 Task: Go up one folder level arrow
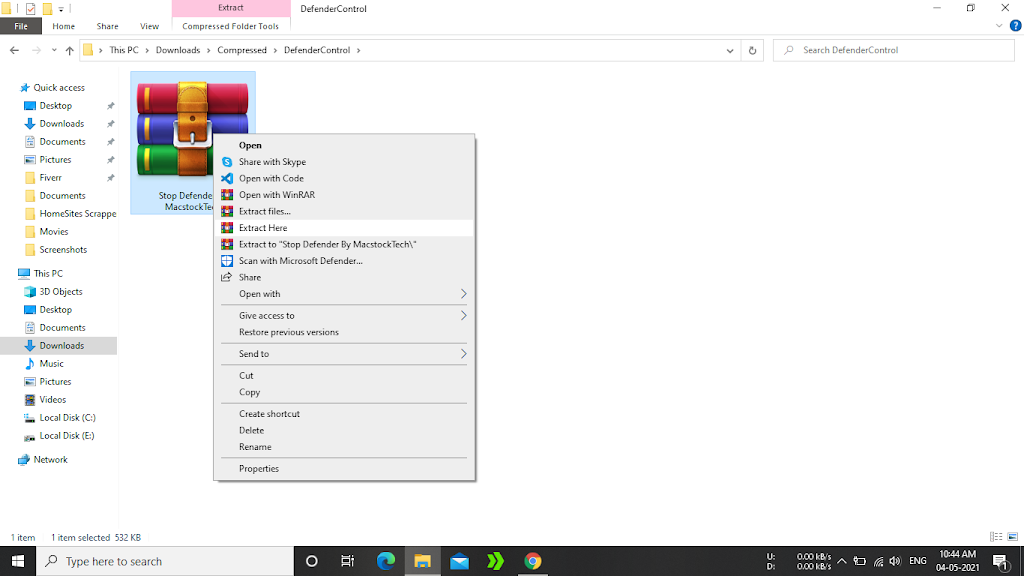point(69,50)
